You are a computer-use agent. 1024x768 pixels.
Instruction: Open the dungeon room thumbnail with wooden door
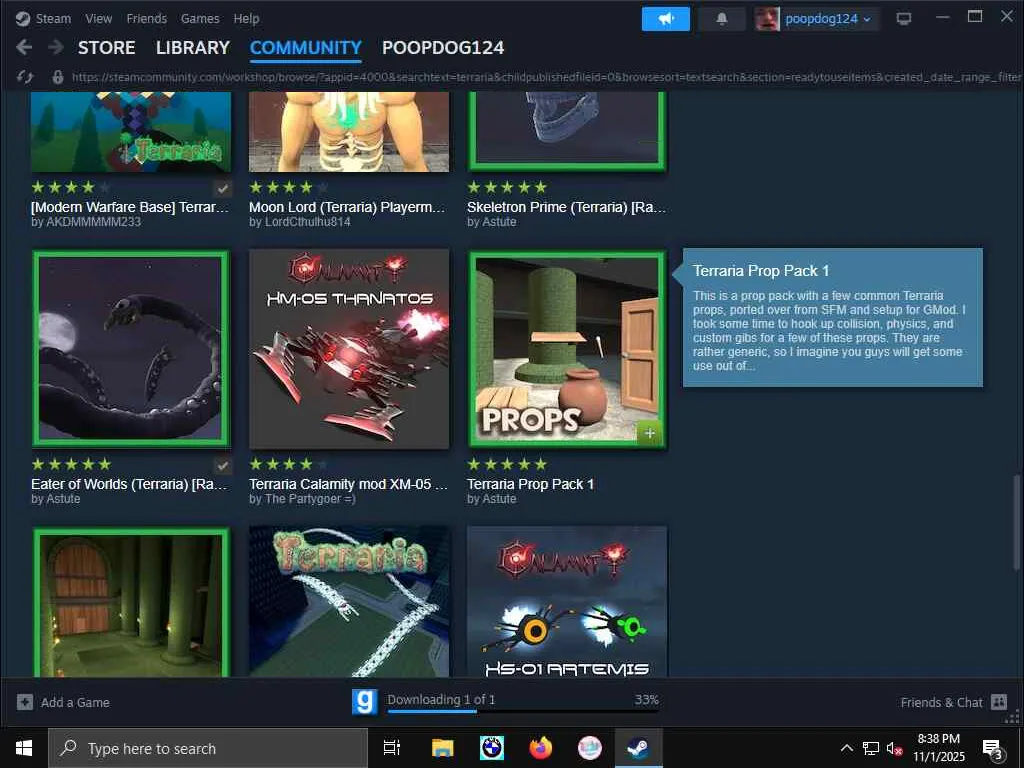[x=131, y=601]
